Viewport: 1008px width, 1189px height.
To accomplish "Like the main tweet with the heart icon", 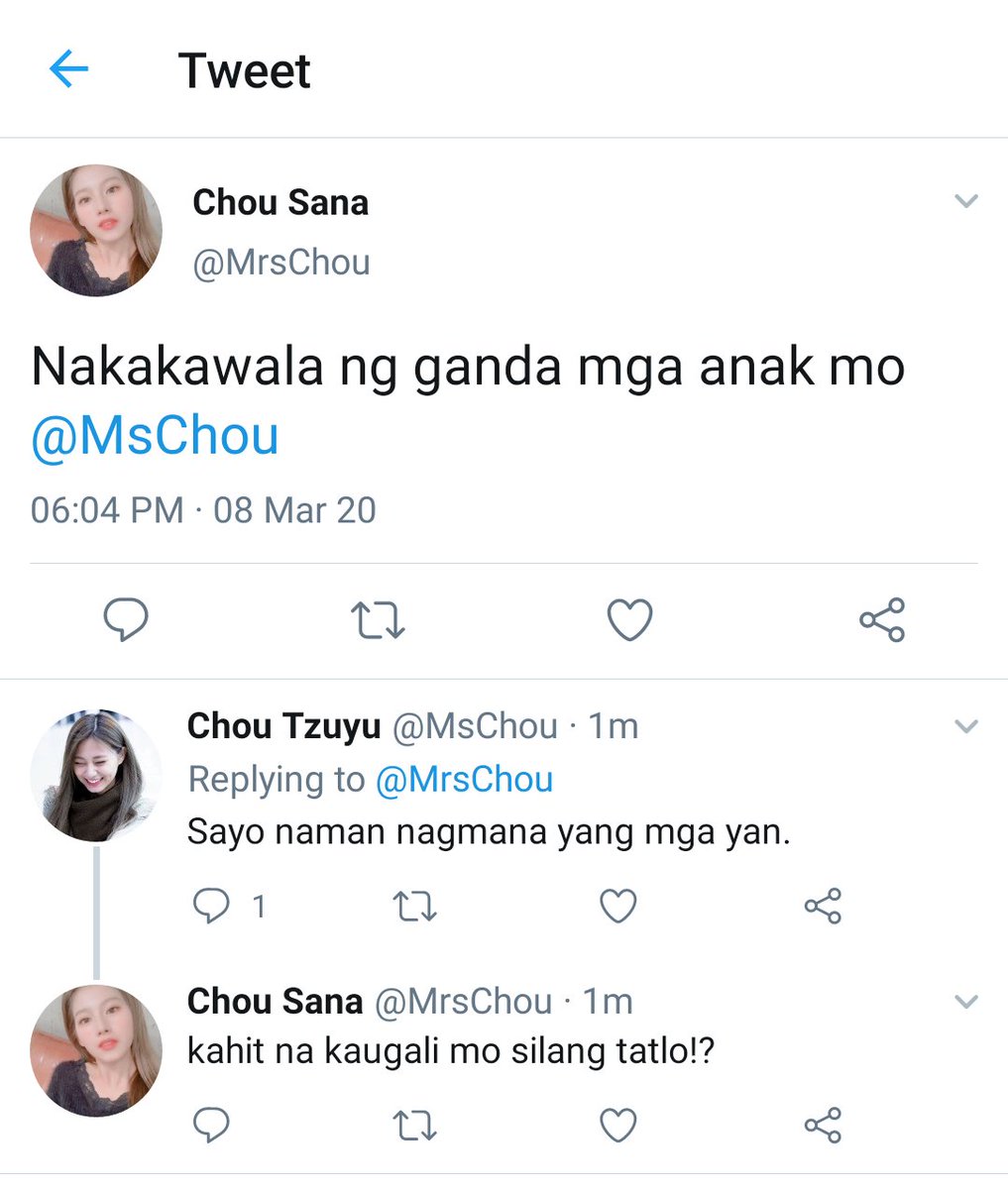I will 629,621.
